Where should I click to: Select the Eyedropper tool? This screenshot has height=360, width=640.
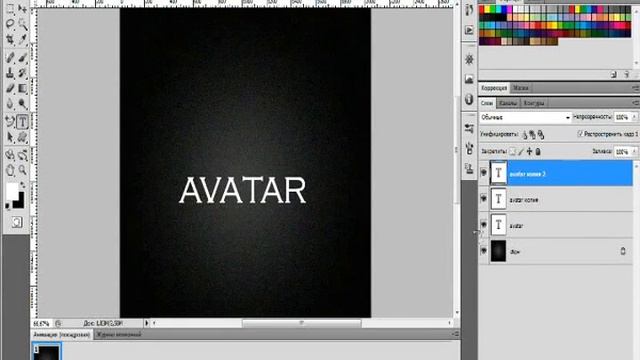[23, 40]
